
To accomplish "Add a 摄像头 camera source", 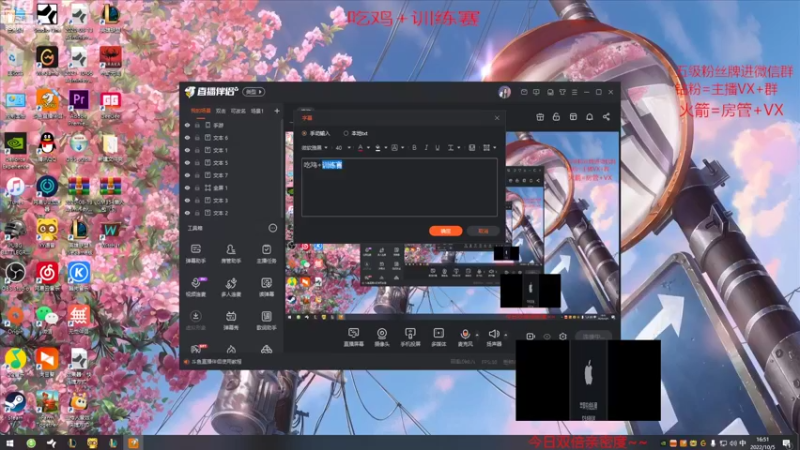I will pos(382,337).
